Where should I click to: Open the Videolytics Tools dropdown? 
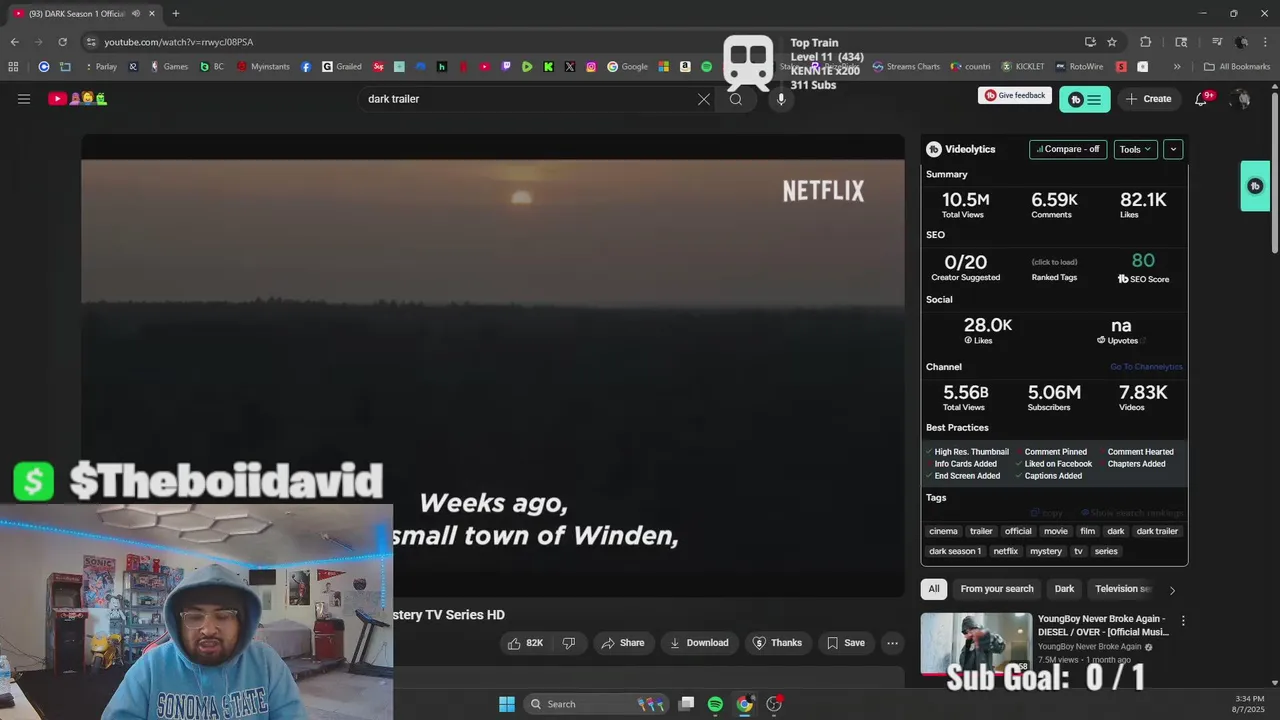[x=1135, y=149]
